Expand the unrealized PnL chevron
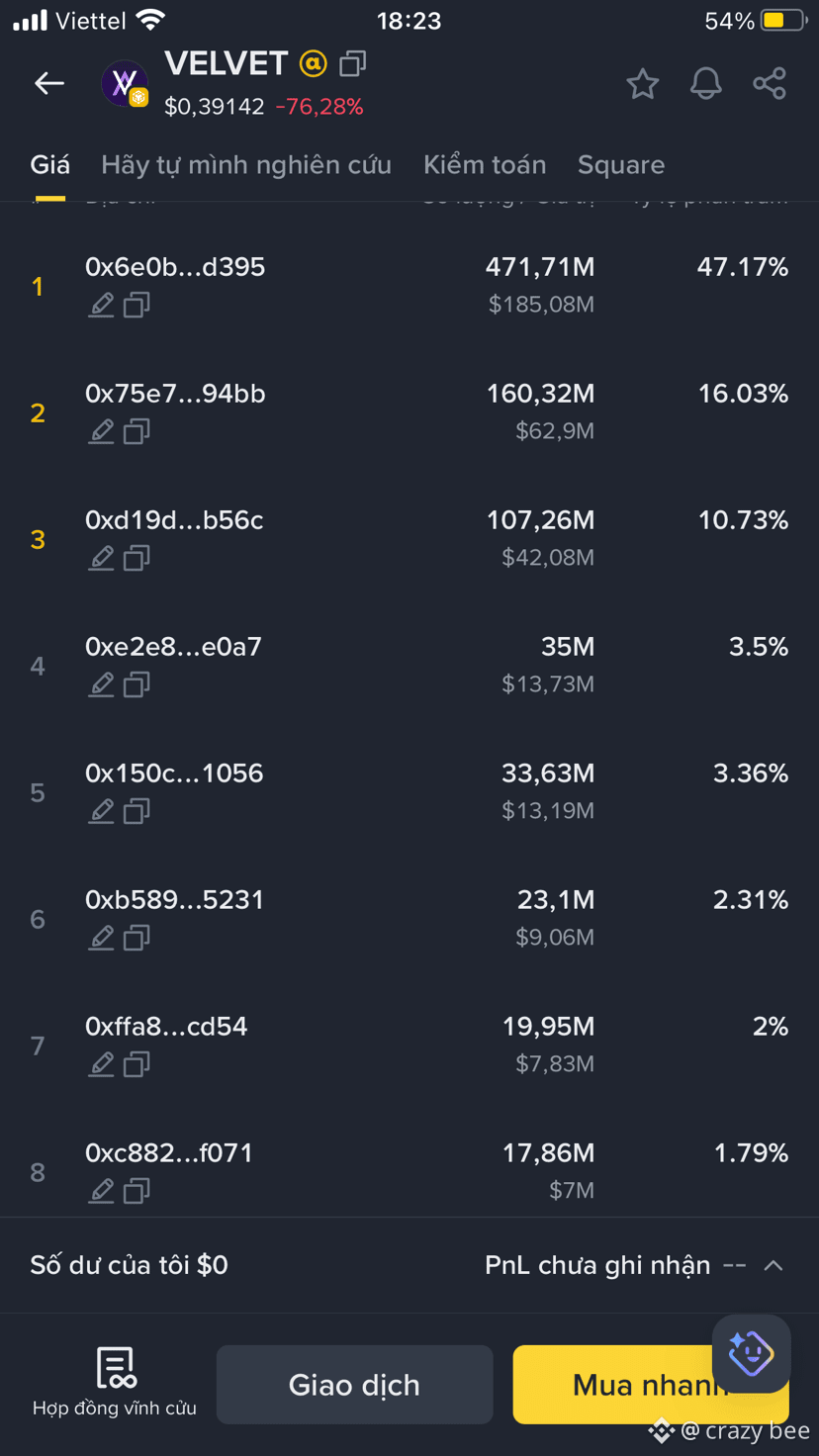 [773, 1265]
